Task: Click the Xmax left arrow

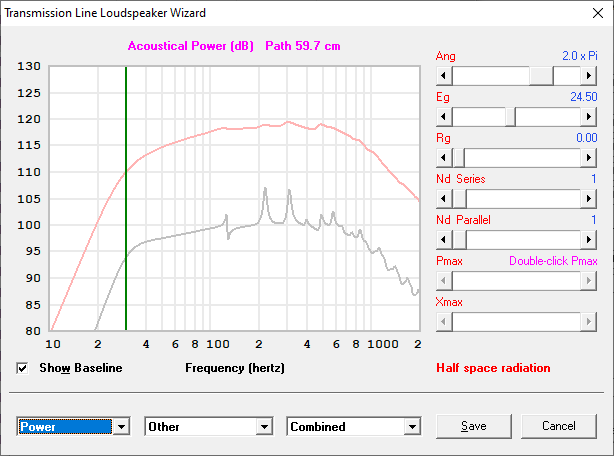Action: tap(444, 322)
